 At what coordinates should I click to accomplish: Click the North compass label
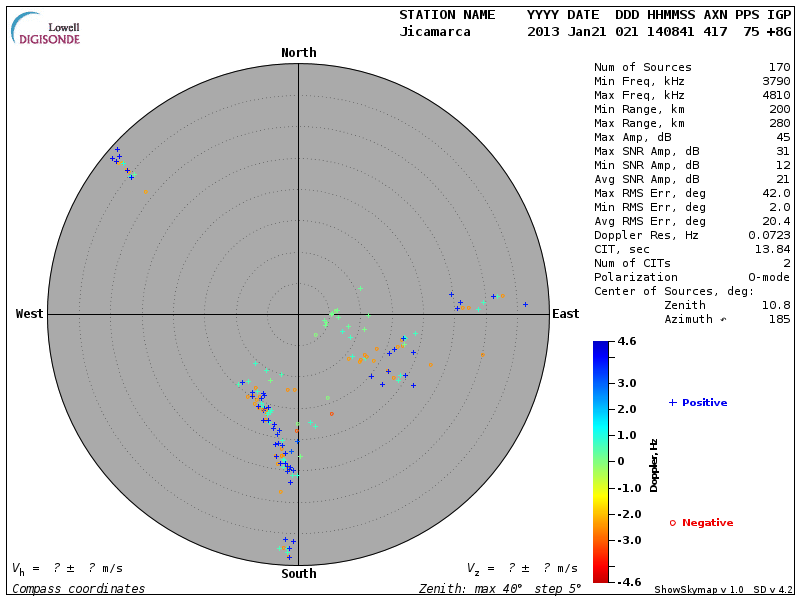[298, 53]
